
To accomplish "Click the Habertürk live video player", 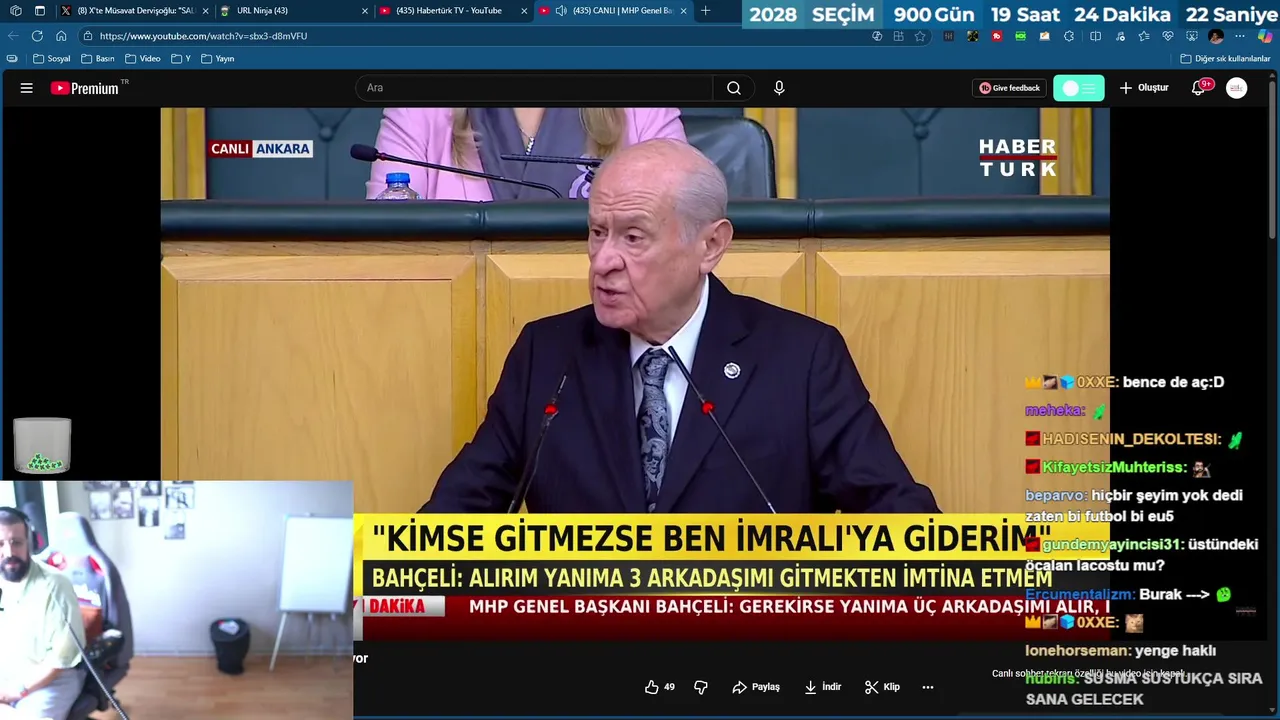I will [635, 375].
